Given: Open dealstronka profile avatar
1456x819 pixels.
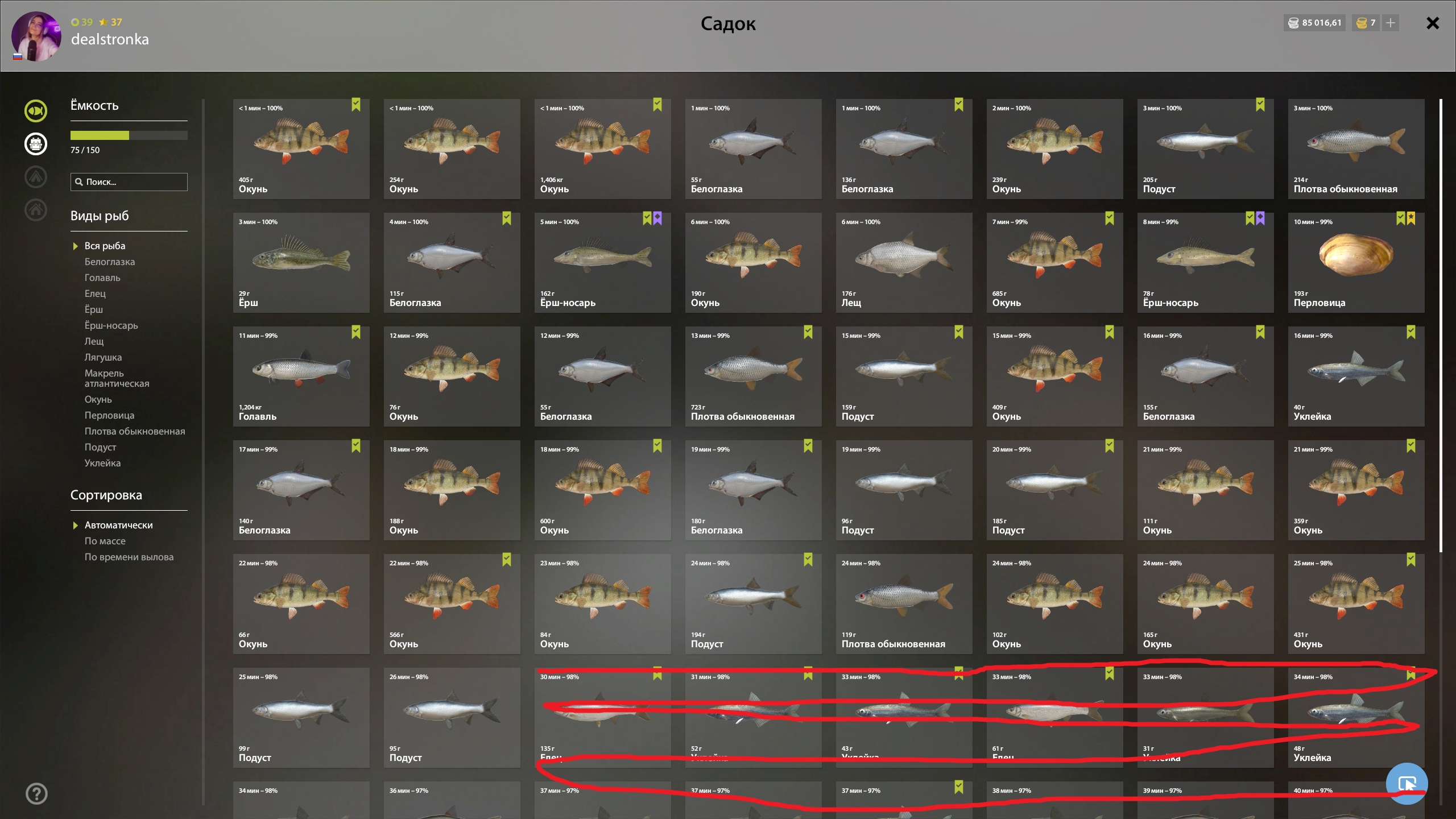Looking at the screenshot, I should (36, 36).
